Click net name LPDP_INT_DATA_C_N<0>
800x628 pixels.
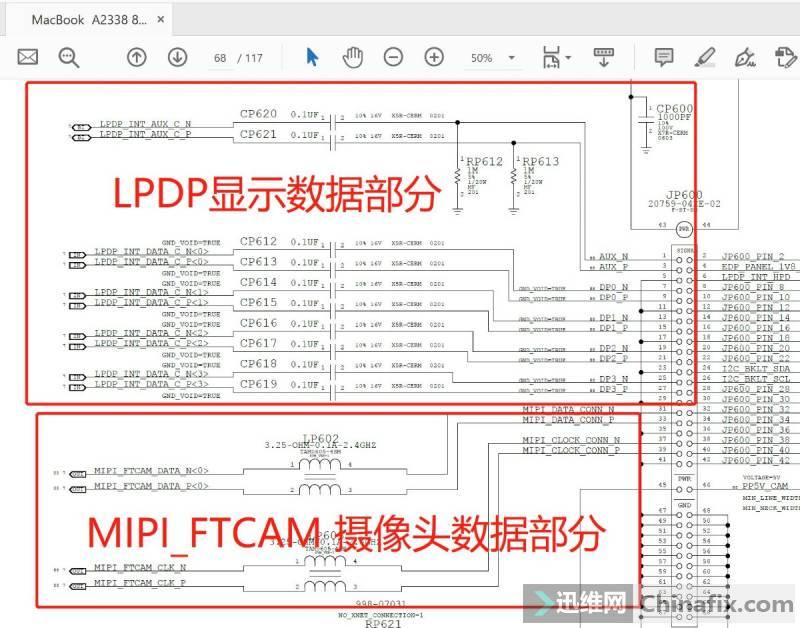(152, 252)
